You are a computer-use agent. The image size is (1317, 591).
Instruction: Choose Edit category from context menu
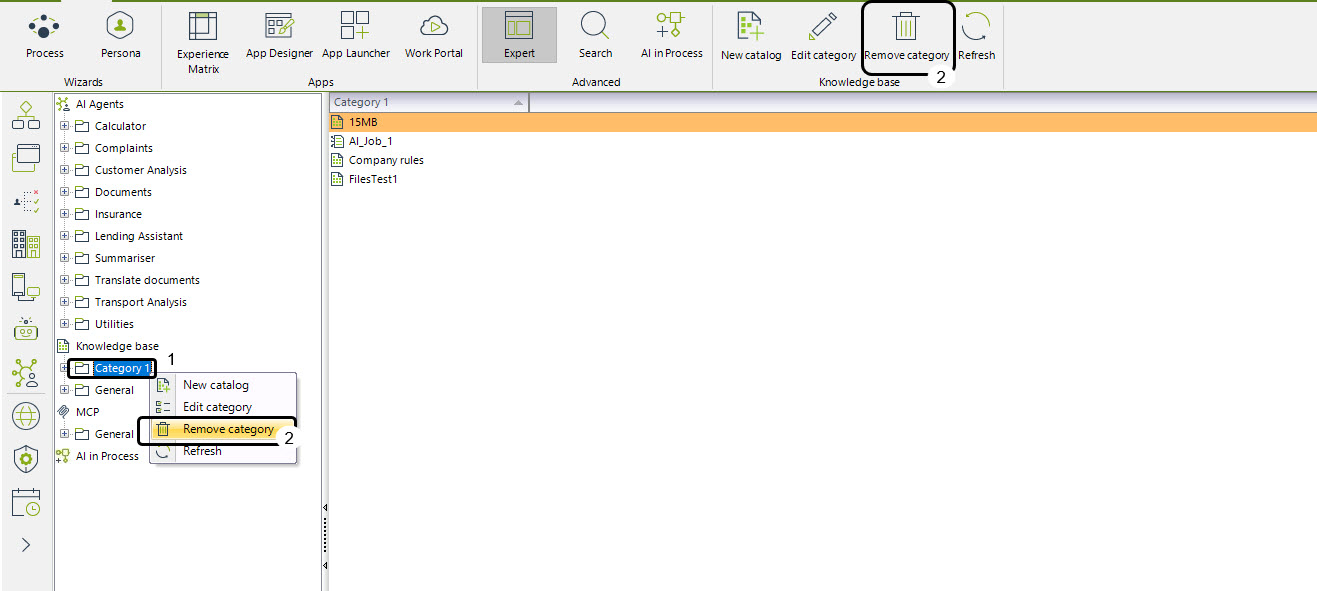217,407
